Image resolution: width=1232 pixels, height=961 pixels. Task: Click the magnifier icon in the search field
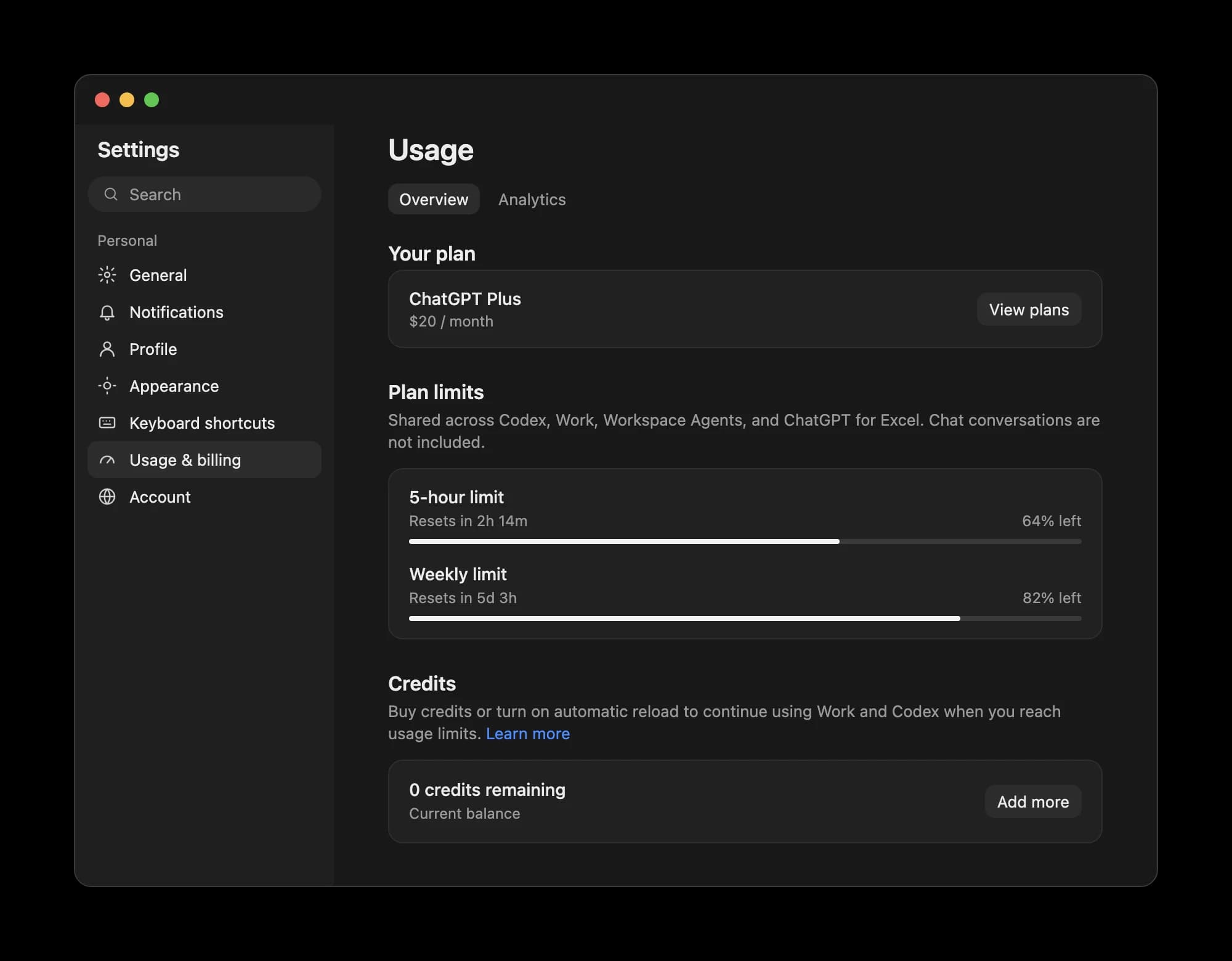[111, 195]
